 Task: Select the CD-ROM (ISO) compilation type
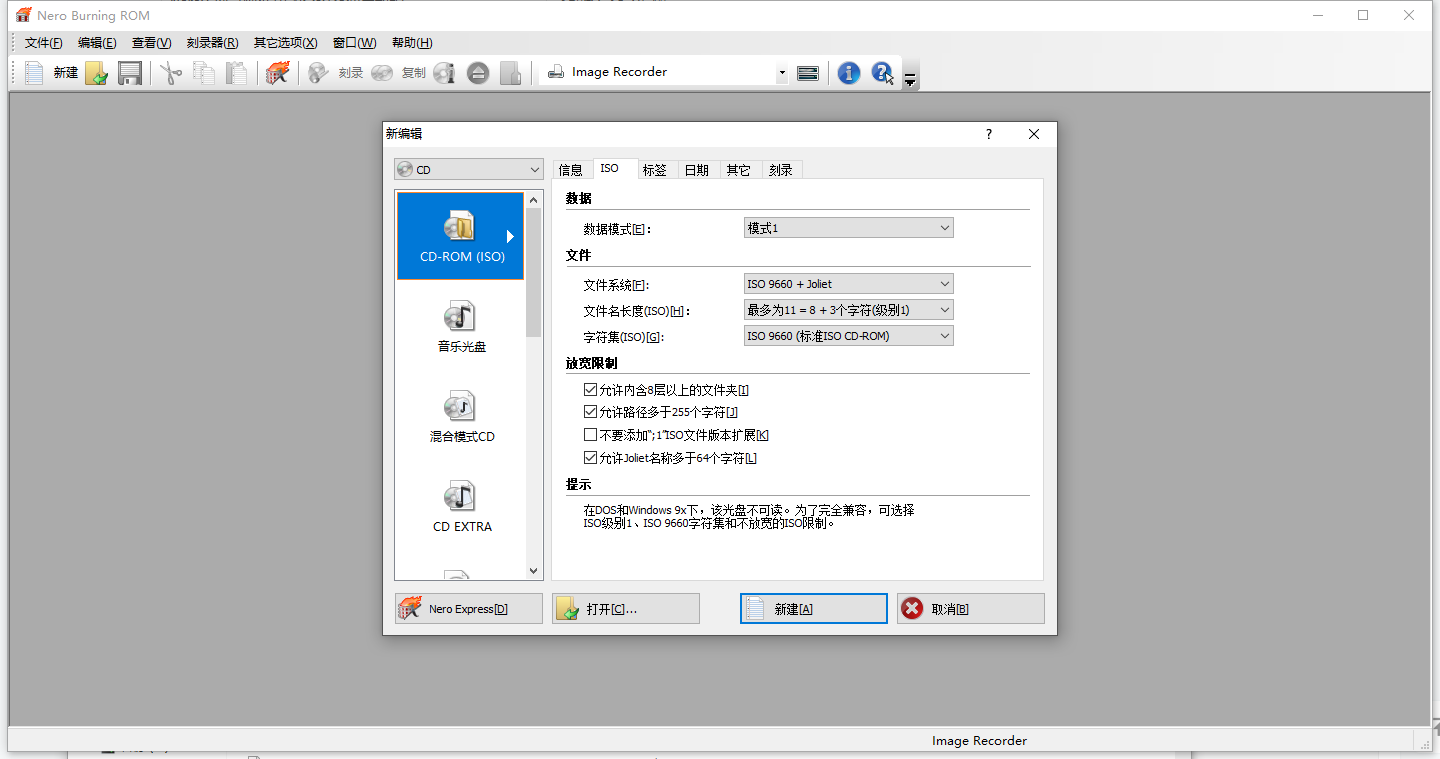[x=460, y=236]
